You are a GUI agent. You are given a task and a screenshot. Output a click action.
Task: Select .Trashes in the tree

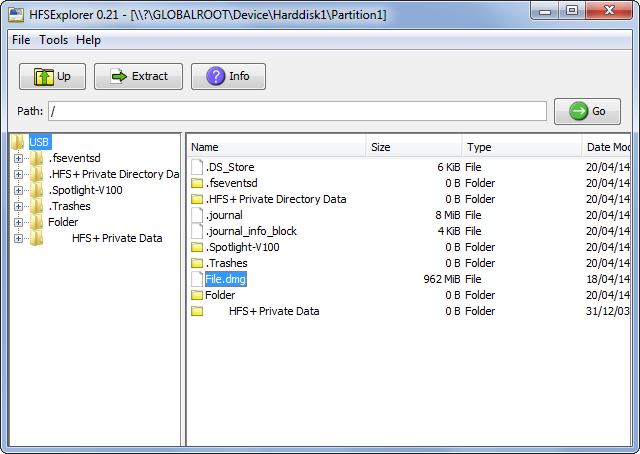69,206
